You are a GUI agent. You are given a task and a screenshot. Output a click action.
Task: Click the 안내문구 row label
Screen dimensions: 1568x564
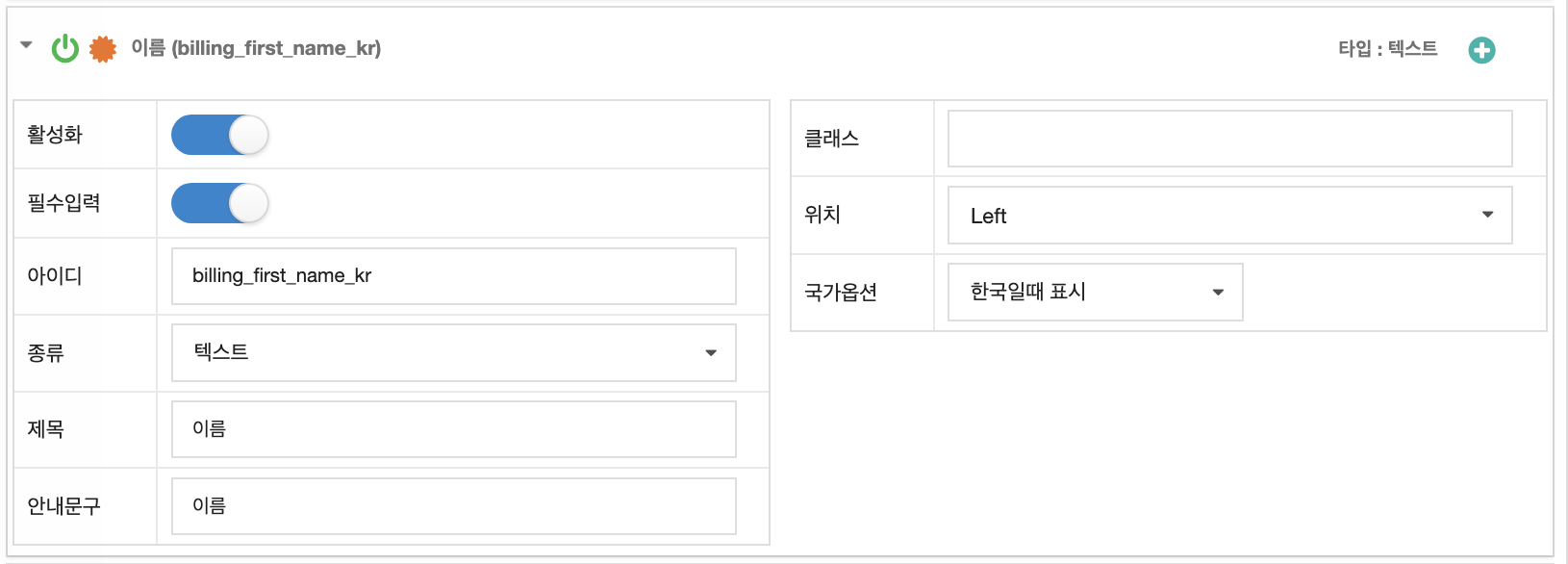click(x=63, y=506)
